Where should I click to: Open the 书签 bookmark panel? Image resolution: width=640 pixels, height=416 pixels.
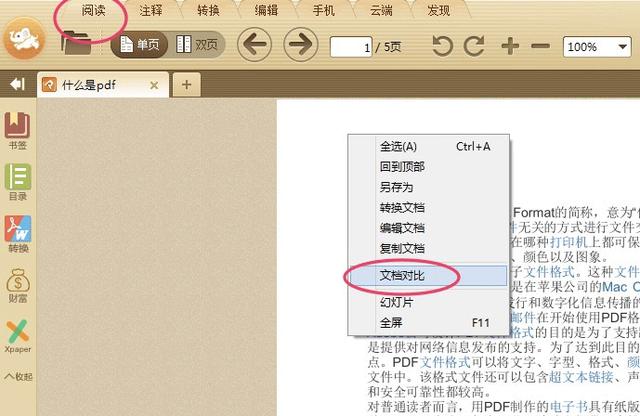(x=18, y=131)
